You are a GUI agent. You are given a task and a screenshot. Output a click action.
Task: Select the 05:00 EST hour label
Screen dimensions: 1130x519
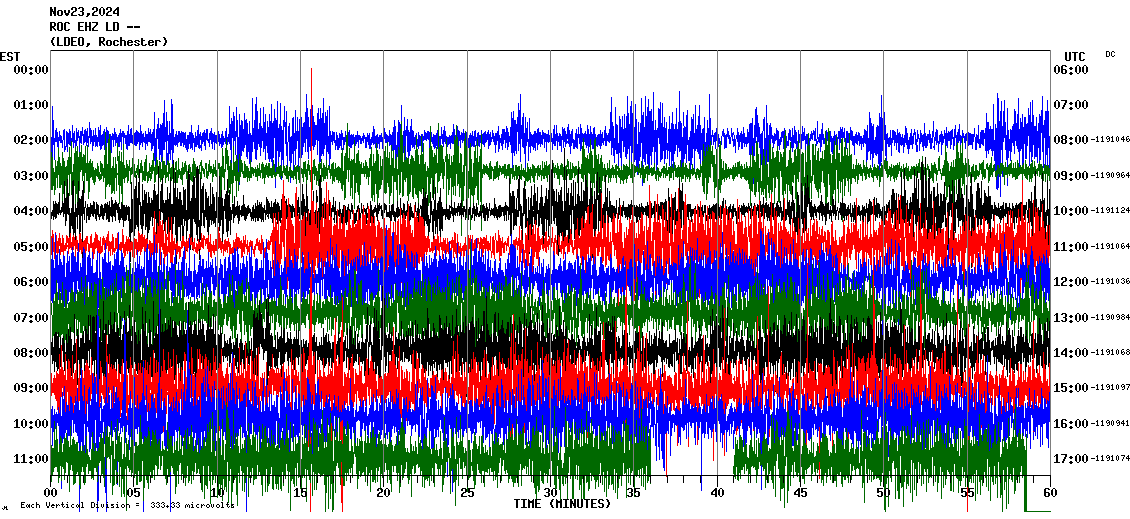tap(31, 247)
